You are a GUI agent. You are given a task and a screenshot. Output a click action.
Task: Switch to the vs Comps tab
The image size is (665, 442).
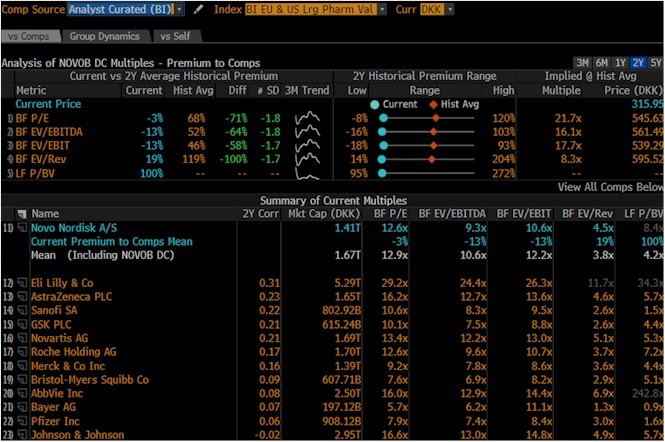28,36
